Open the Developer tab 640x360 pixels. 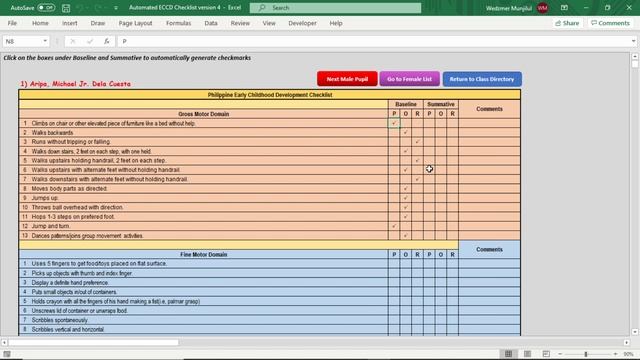click(x=302, y=23)
